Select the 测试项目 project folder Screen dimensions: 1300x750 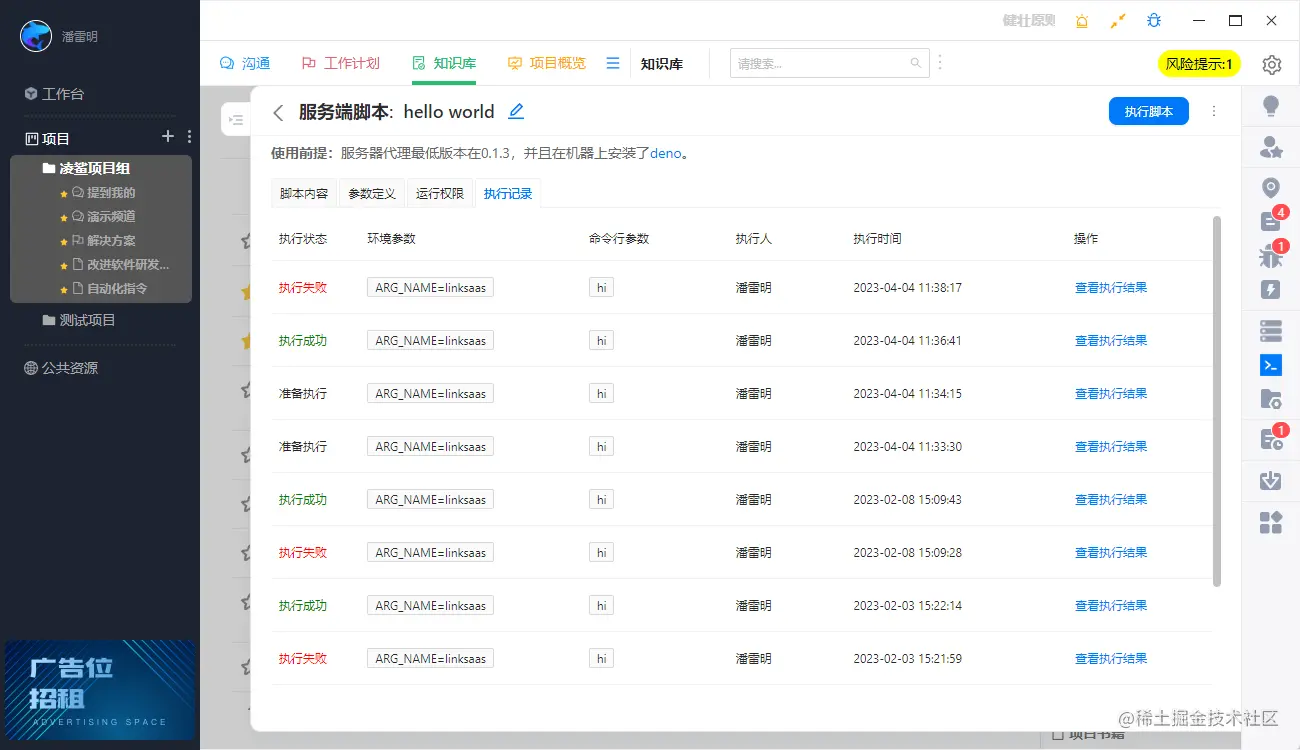point(79,320)
